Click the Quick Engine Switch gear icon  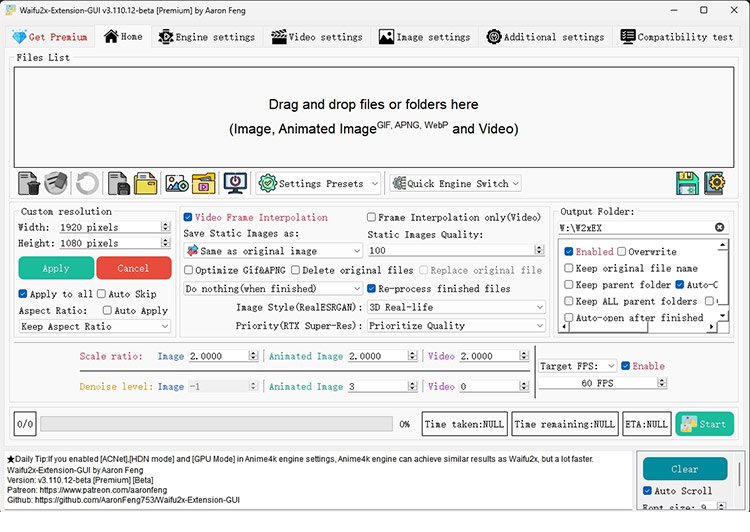tap(399, 183)
